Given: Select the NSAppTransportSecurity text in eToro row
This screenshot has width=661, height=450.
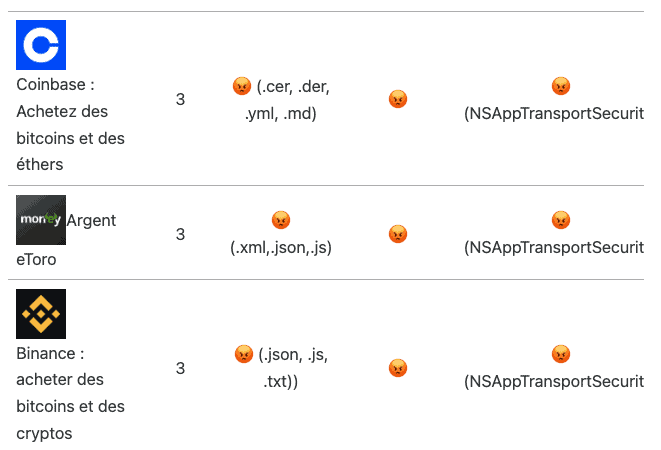Looking at the screenshot, I should (553, 247).
